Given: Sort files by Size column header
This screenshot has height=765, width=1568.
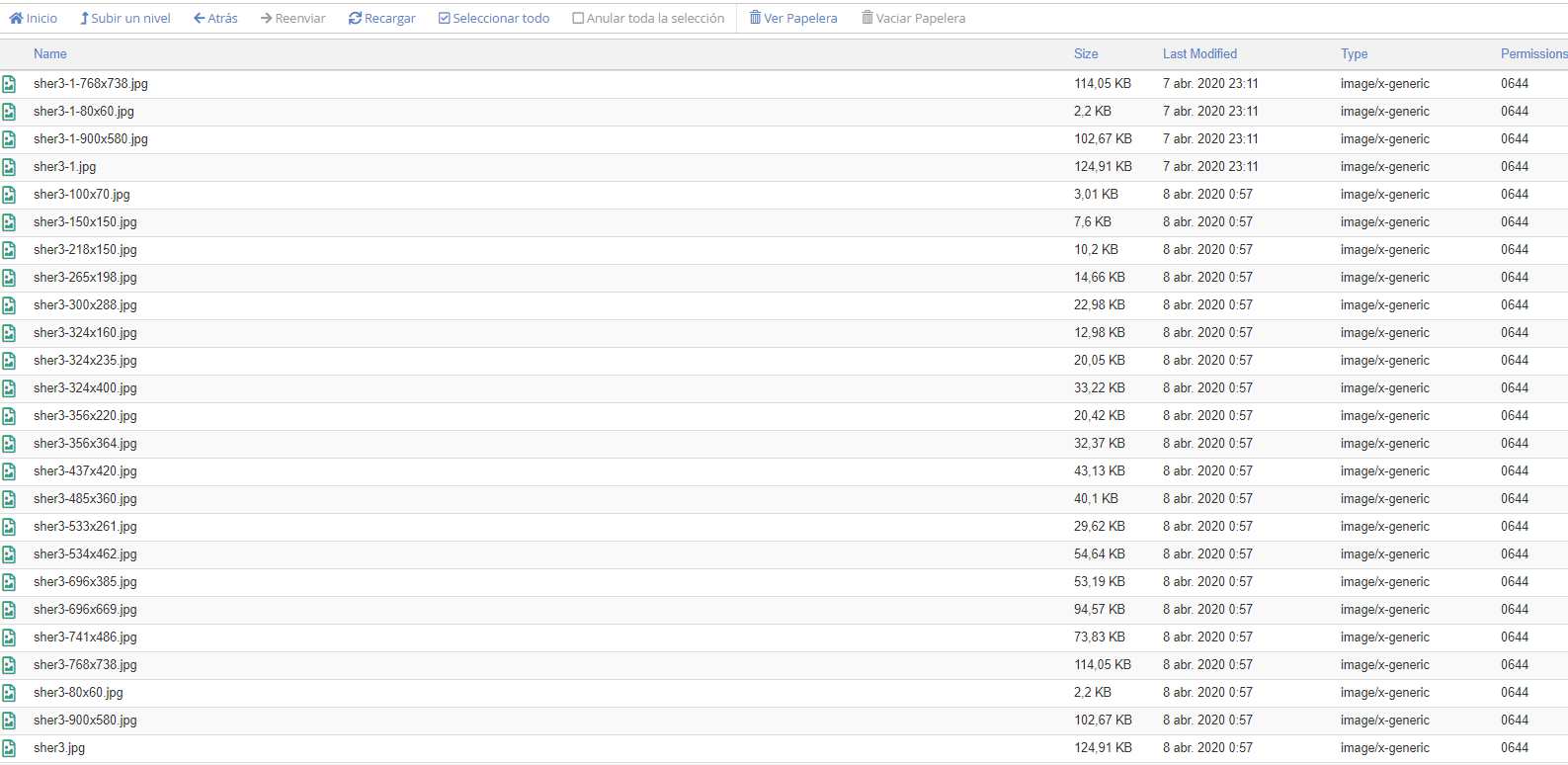Looking at the screenshot, I should pyautogui.click(x=1086, y=54).
